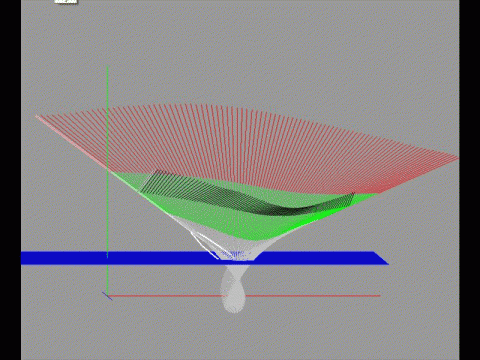
Task: Select the red striped upper fan surface
Action: point(247,147)
